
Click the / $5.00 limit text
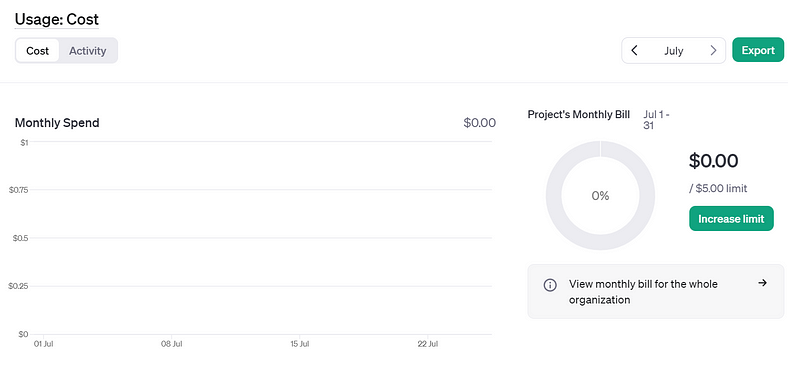(x=718, y=189)
